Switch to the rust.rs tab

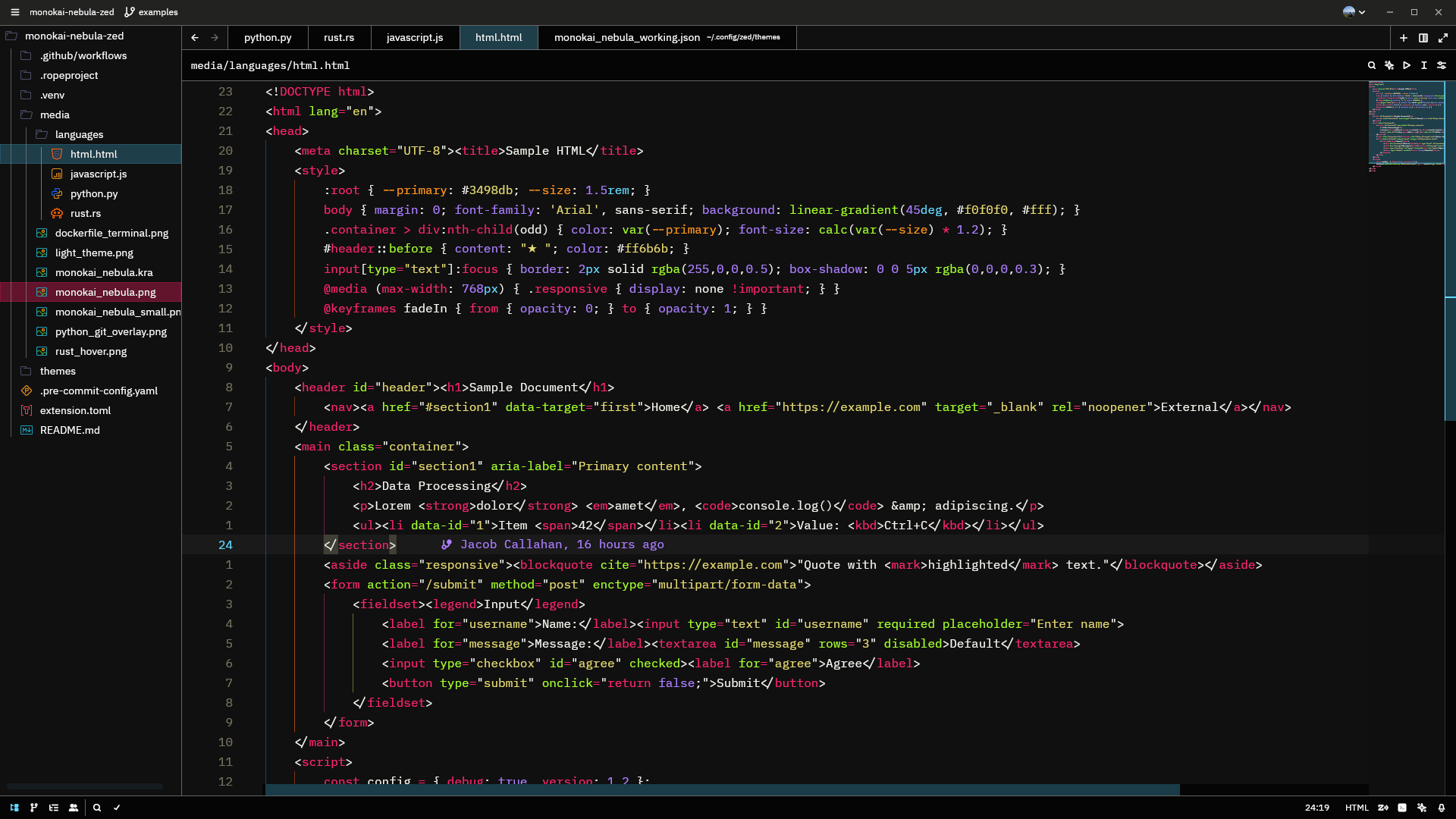click(339, 38)
